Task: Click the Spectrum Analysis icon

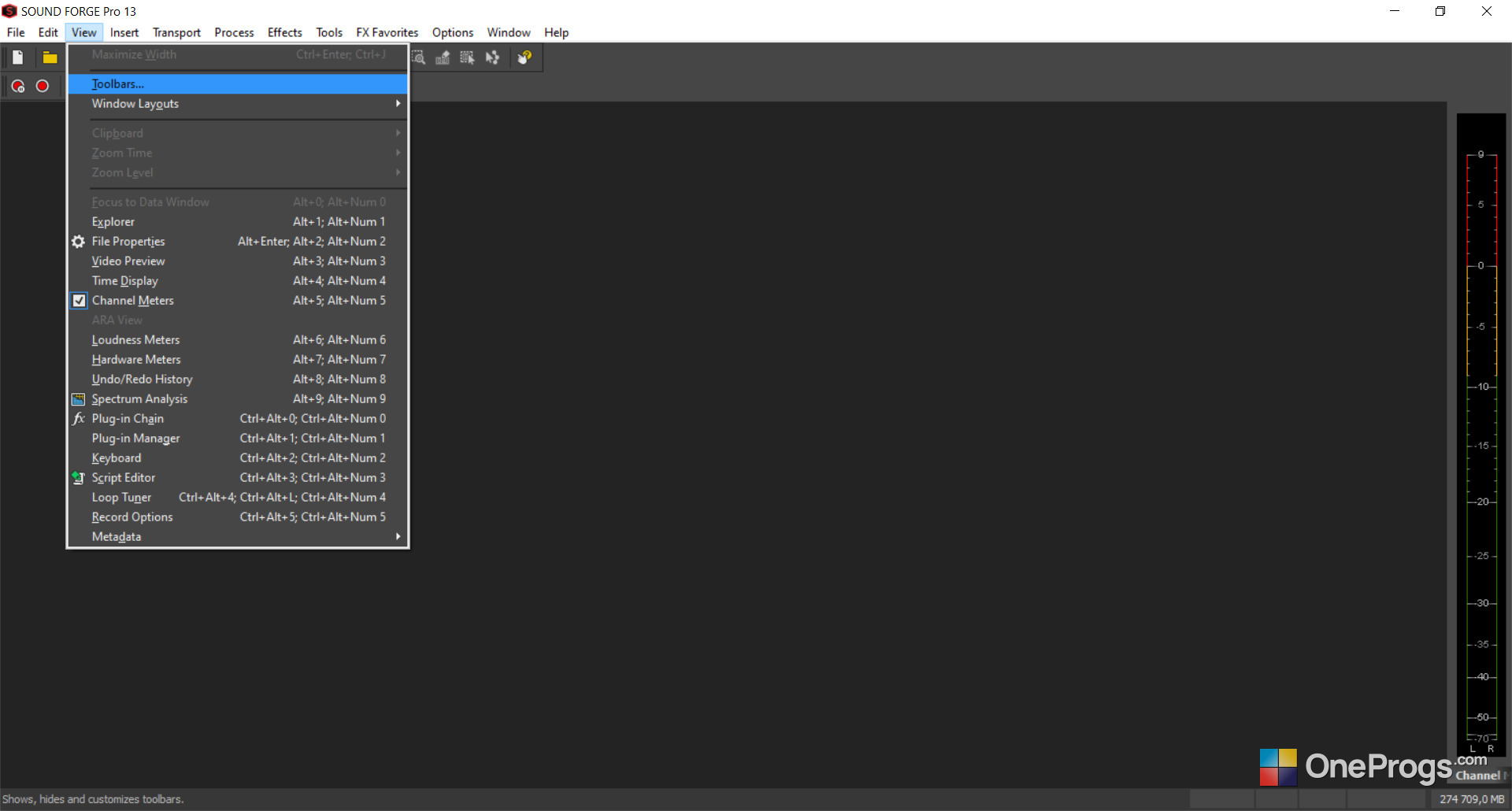Action: tap(79, 399)
